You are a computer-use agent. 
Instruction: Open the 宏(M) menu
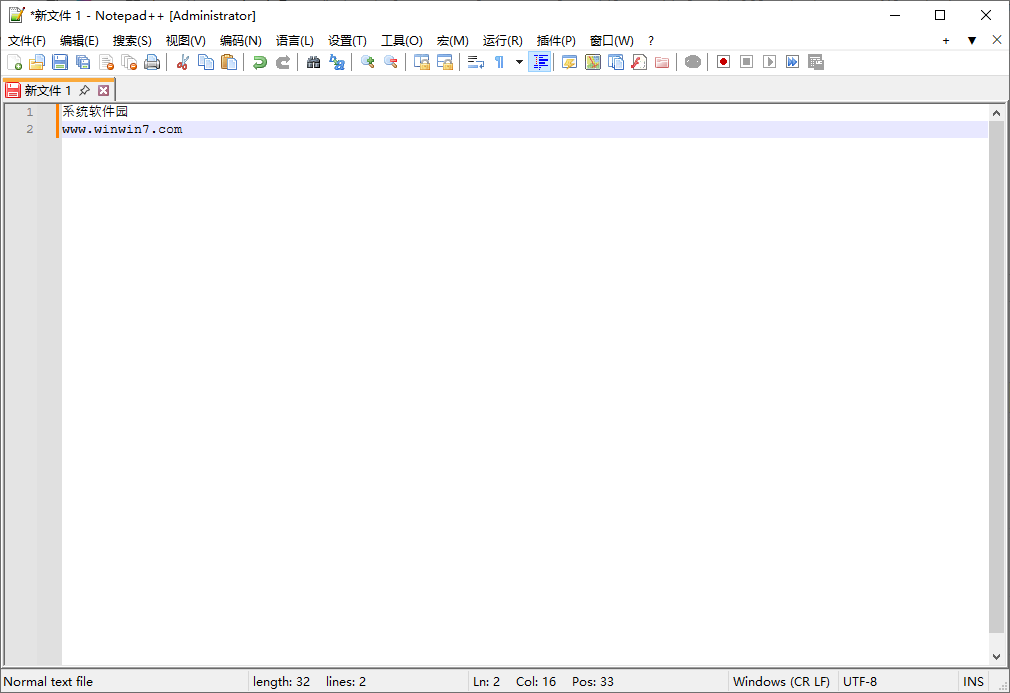click(x=452, y=41)
